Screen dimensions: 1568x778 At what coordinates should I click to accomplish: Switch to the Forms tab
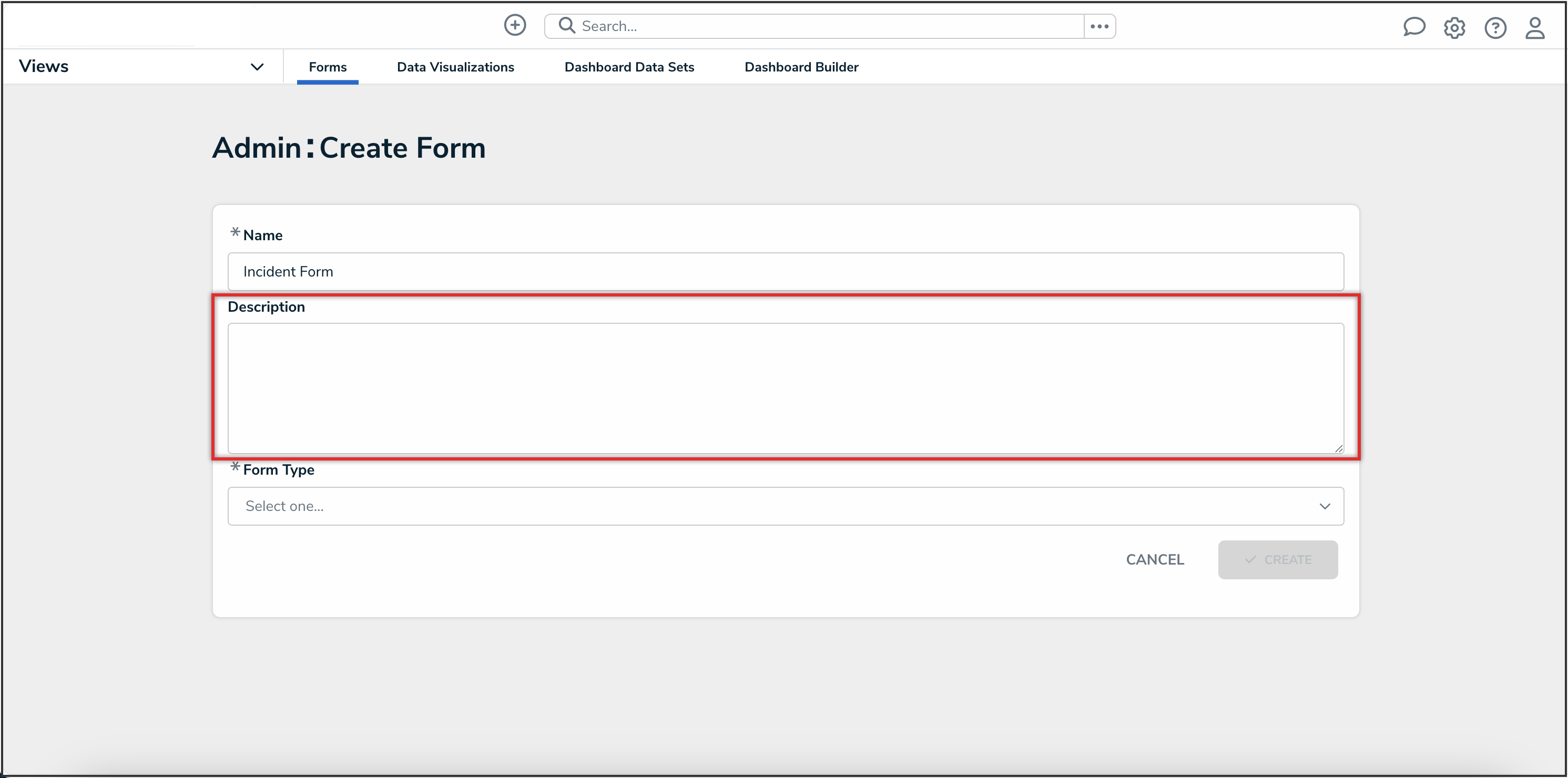click(x=328, y=67)
